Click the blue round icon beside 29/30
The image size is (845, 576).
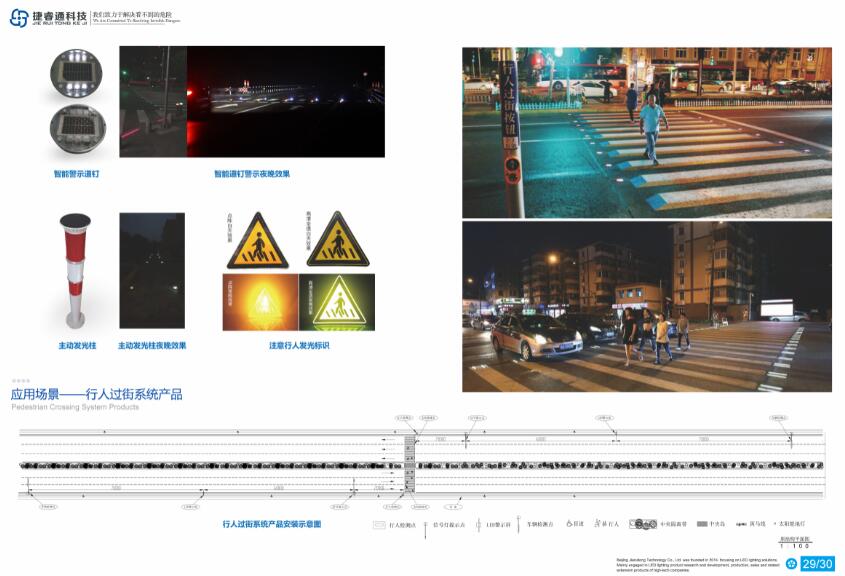(791, 564)
